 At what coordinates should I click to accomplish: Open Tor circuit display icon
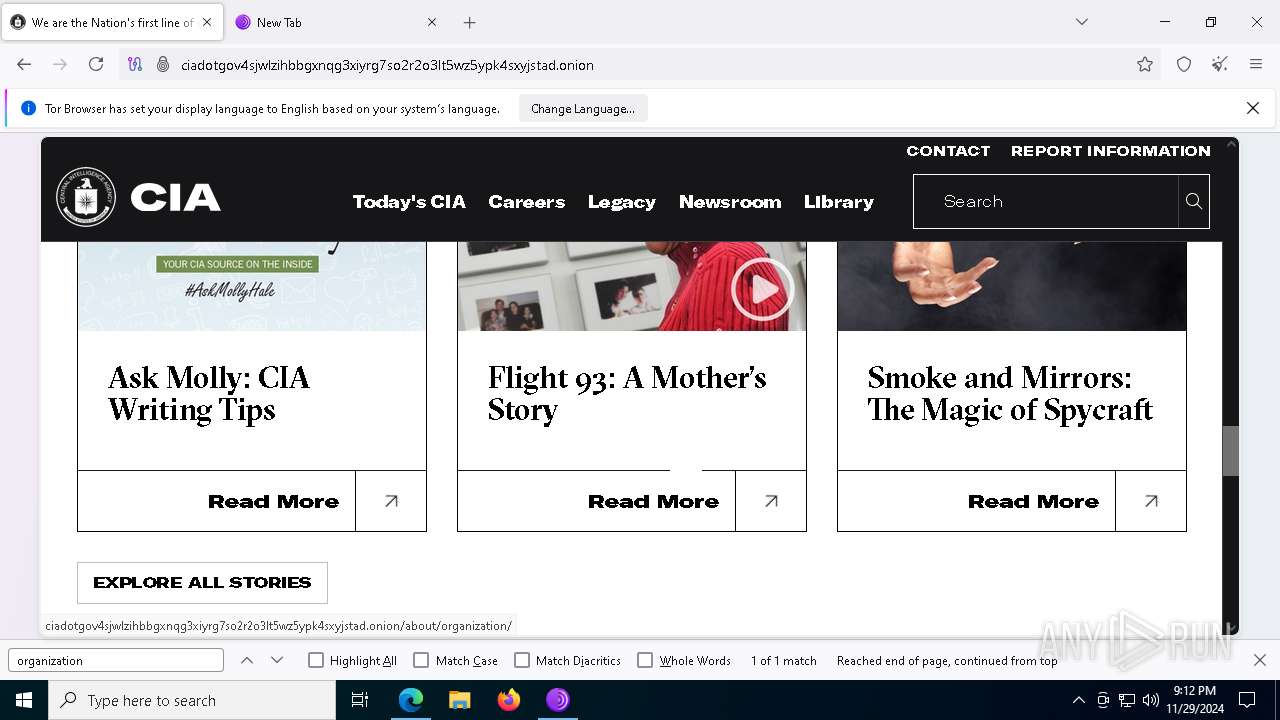pyautogui.click(x=135, y=64)
